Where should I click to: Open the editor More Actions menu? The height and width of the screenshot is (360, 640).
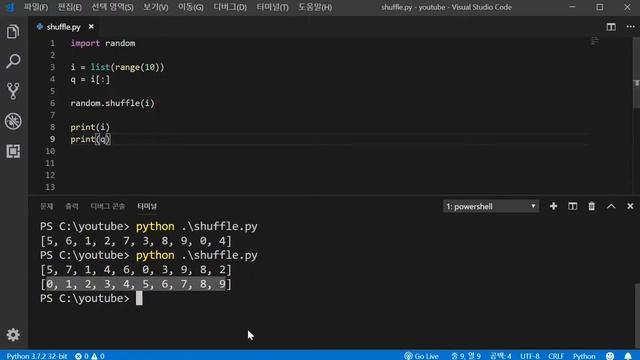[630, 27]
